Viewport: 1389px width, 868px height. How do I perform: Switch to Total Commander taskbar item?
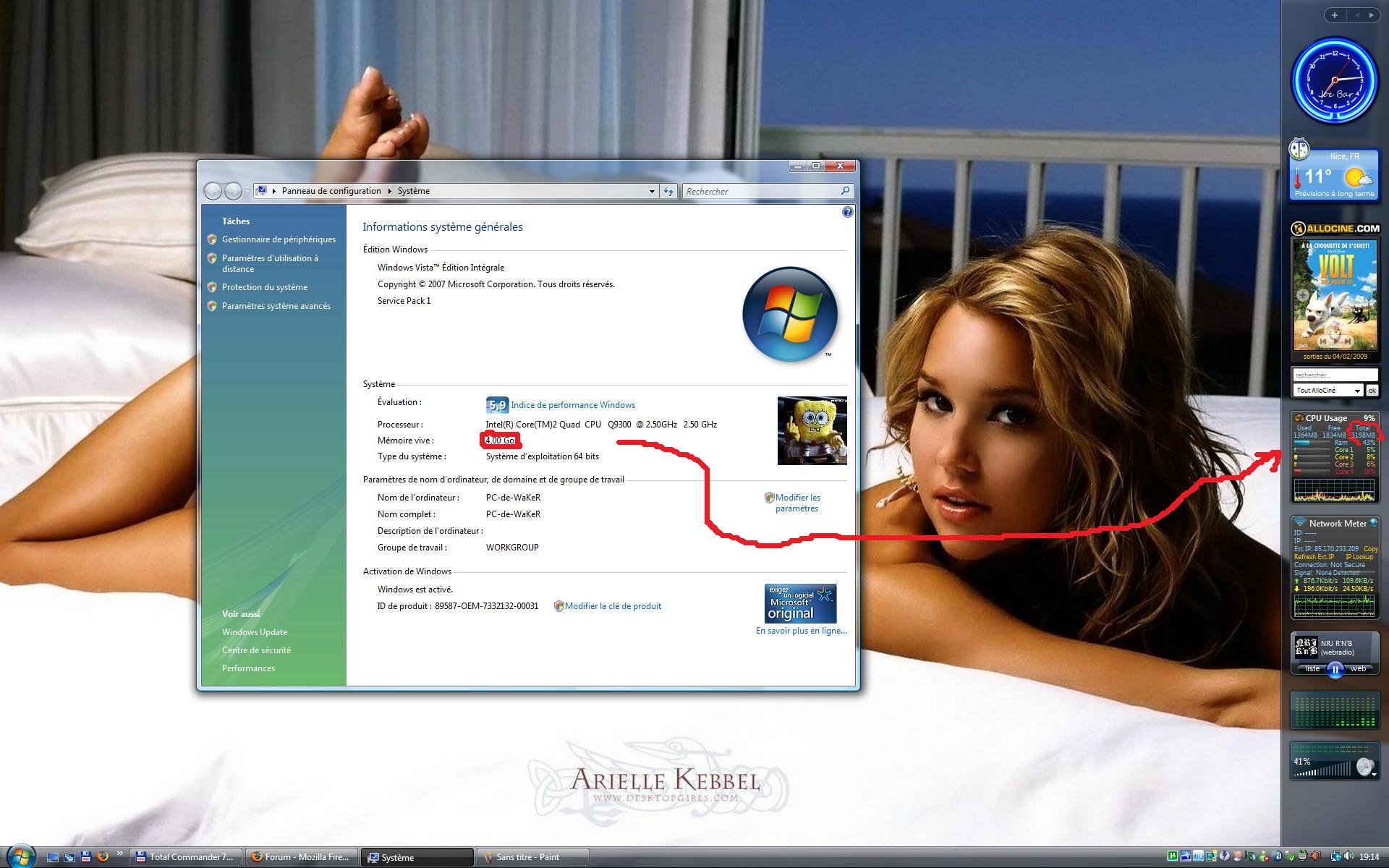point(185,857)
